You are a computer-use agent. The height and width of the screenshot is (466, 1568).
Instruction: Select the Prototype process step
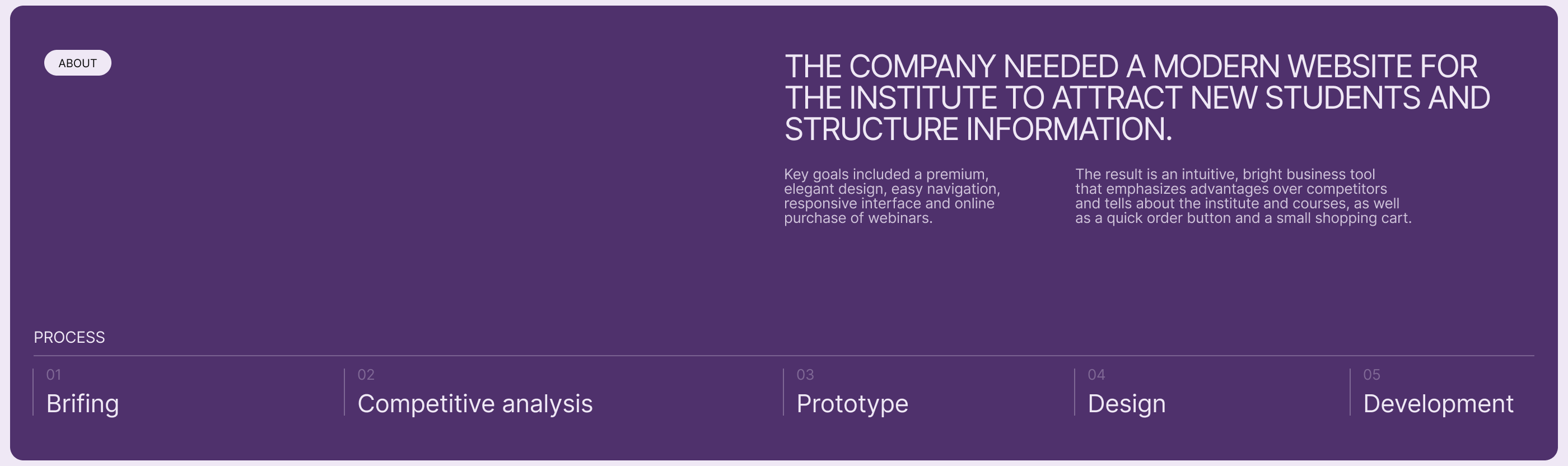point(852,404)
